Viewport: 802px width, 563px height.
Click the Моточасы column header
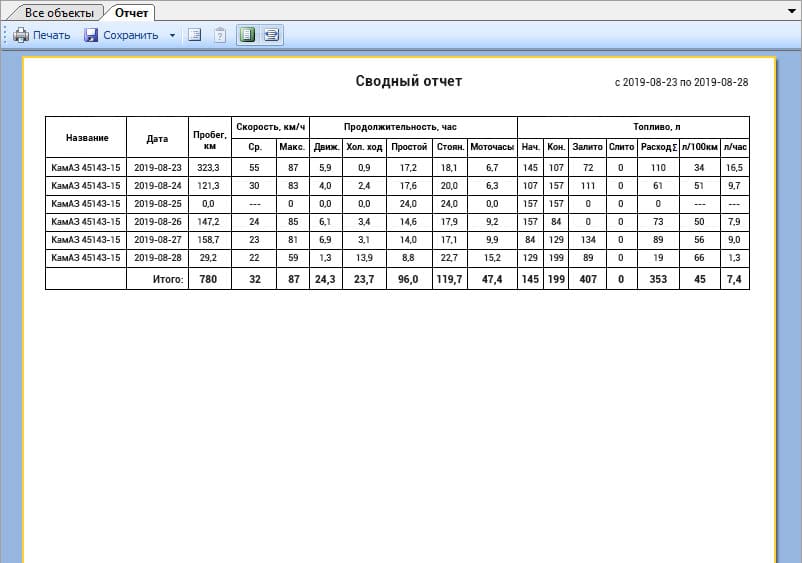click(491, 147)
